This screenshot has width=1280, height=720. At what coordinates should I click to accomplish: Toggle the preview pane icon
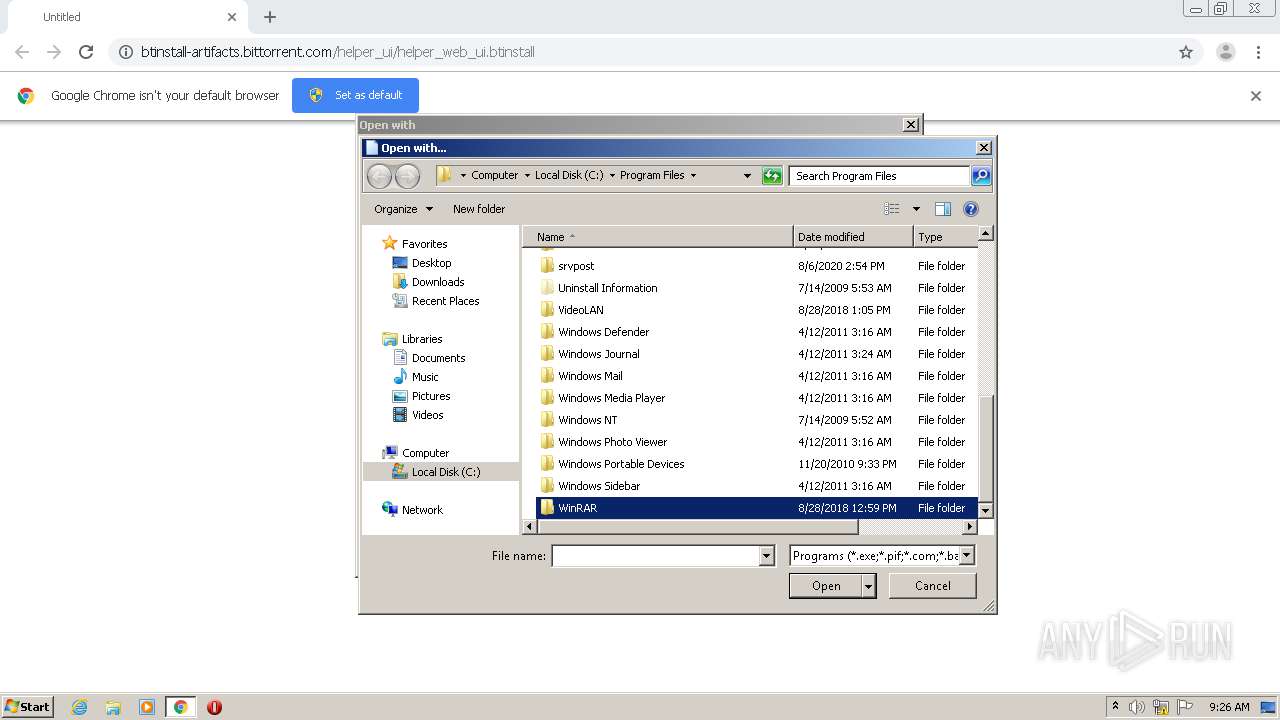(942, 209)
